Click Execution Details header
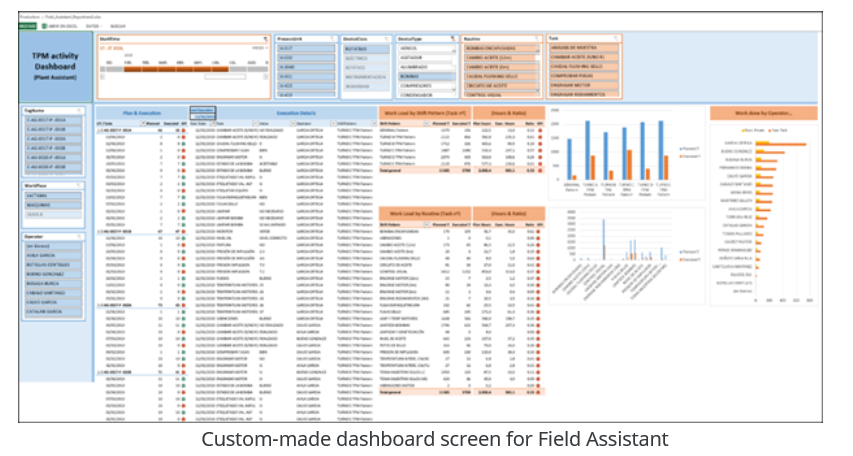 pyautogui.click(x=295, y=113)
